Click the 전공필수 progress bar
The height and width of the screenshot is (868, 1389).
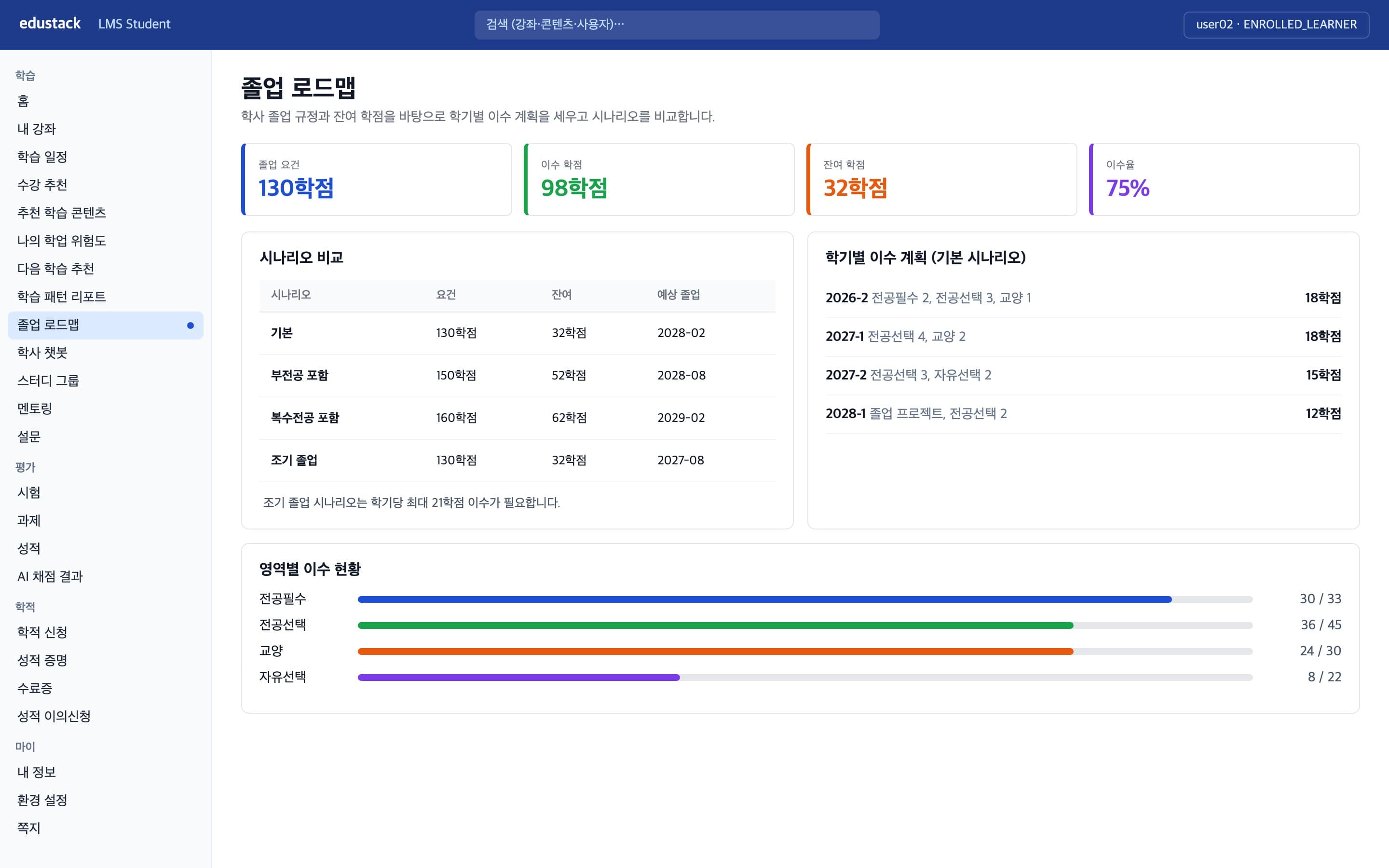pyautogui.click(x=804, y=599)
